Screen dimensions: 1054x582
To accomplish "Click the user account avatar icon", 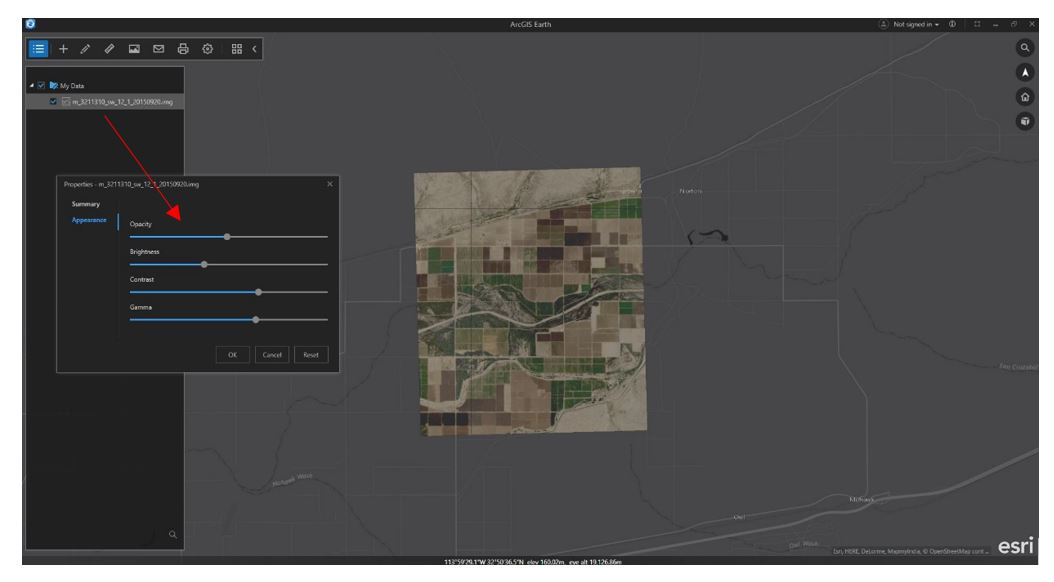I will pyautogui.click(x=883, y=24).
